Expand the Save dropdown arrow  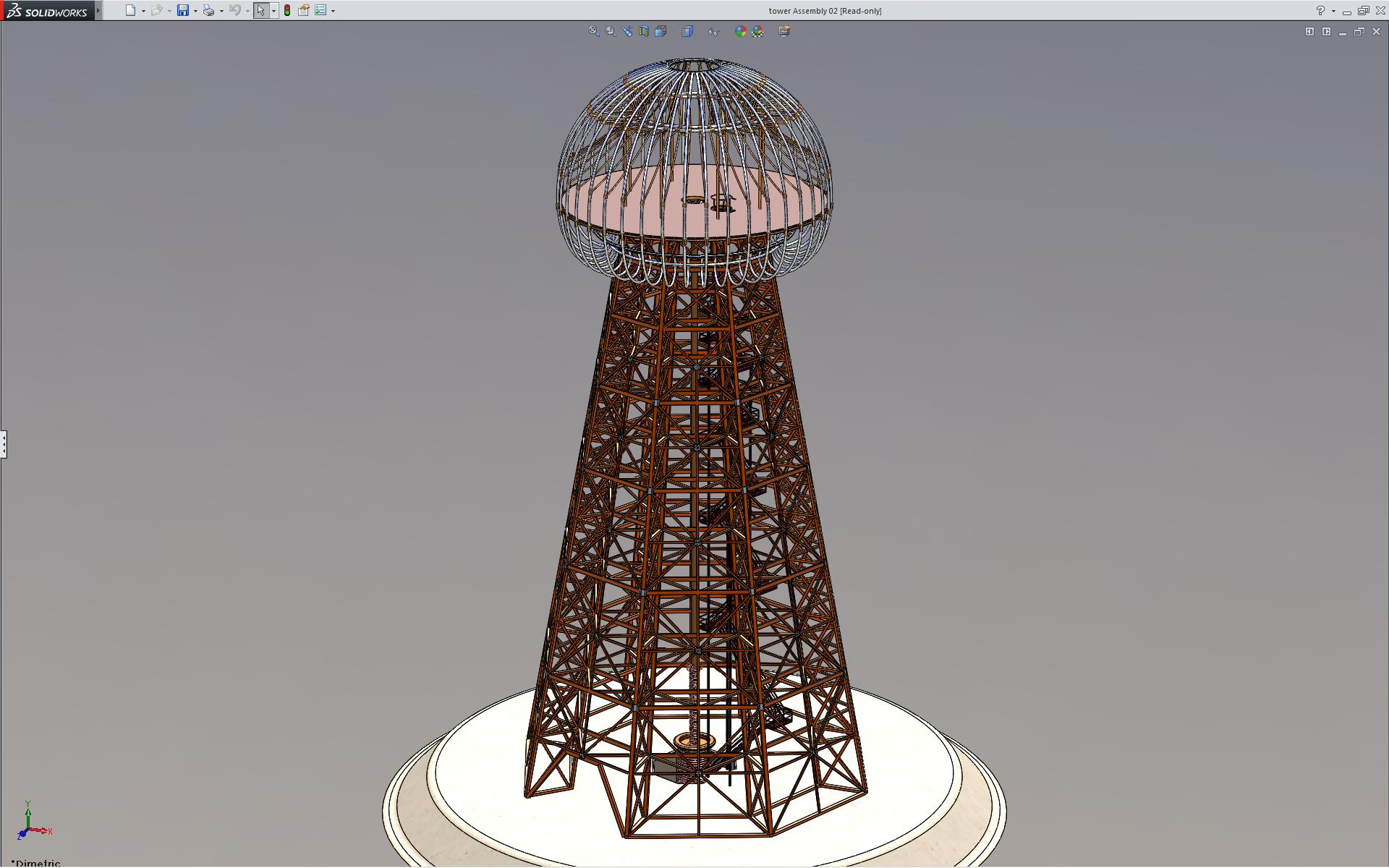[195, 11]
